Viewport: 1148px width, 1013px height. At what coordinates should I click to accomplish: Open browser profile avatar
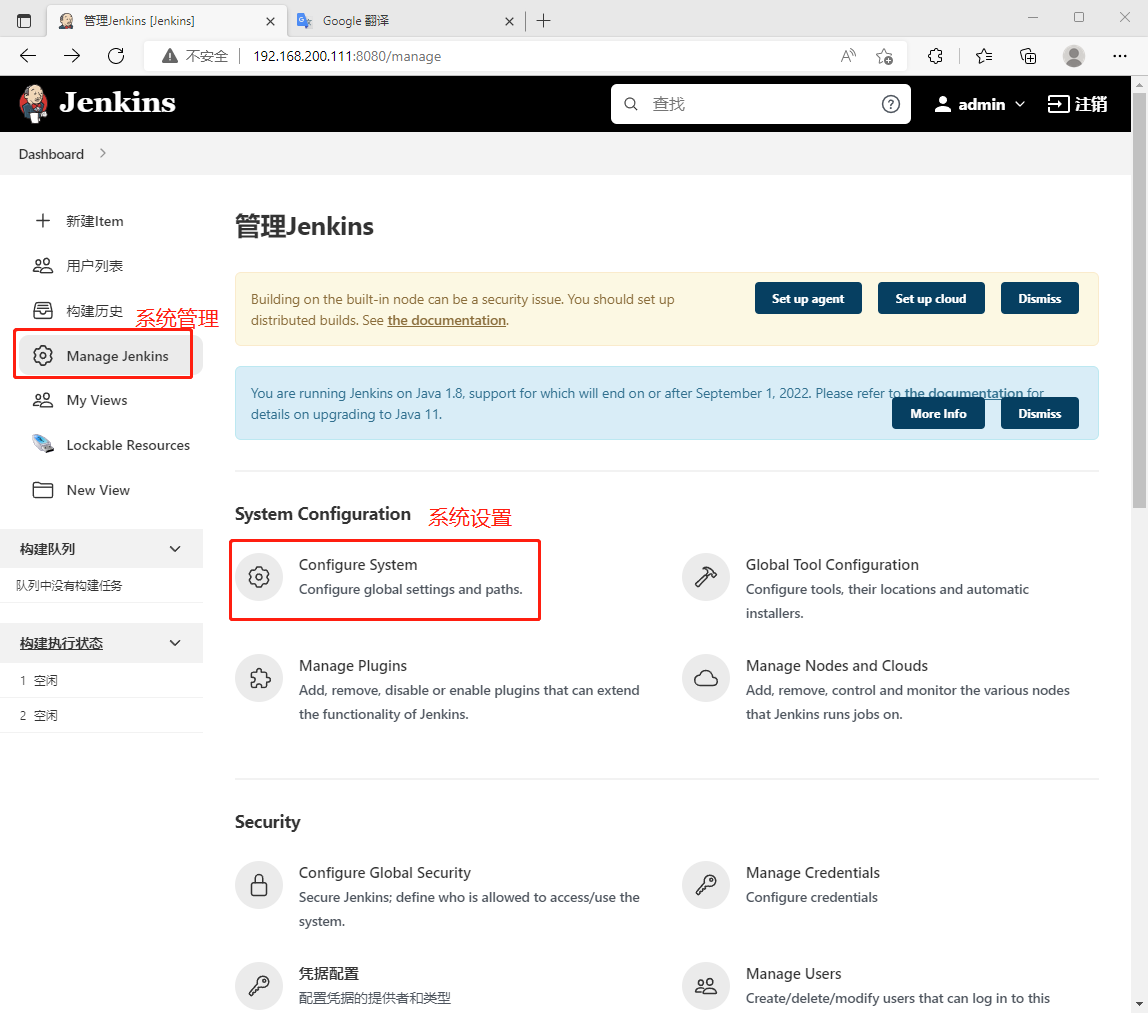click(x=1074, y=56)
